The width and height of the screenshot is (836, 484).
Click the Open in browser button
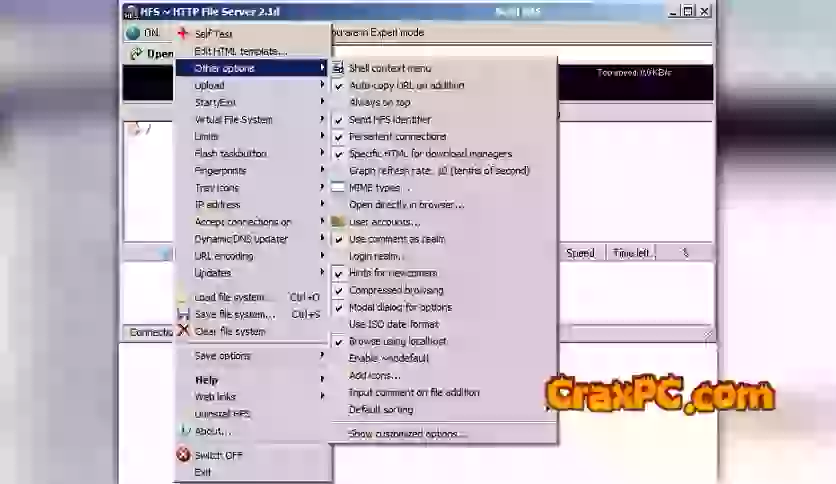(150, 54)
